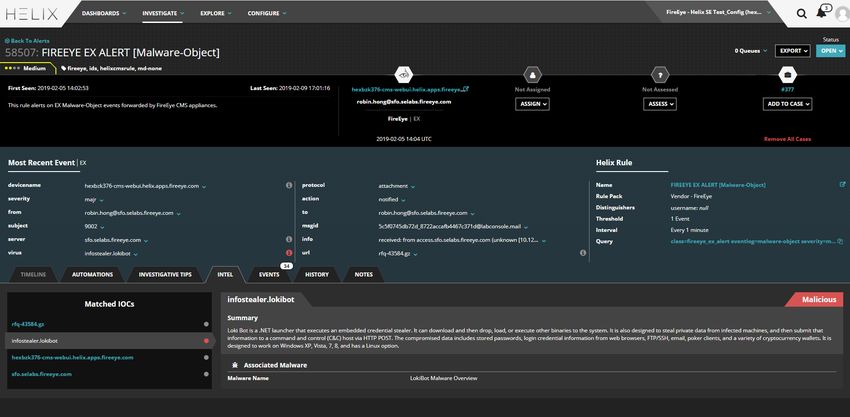Click 'to' address robin.hong@sfo.selabs.fireeye.com
The width and height of the screenshot is (850, 417).
pyautogui.click(x=423, y=213)
